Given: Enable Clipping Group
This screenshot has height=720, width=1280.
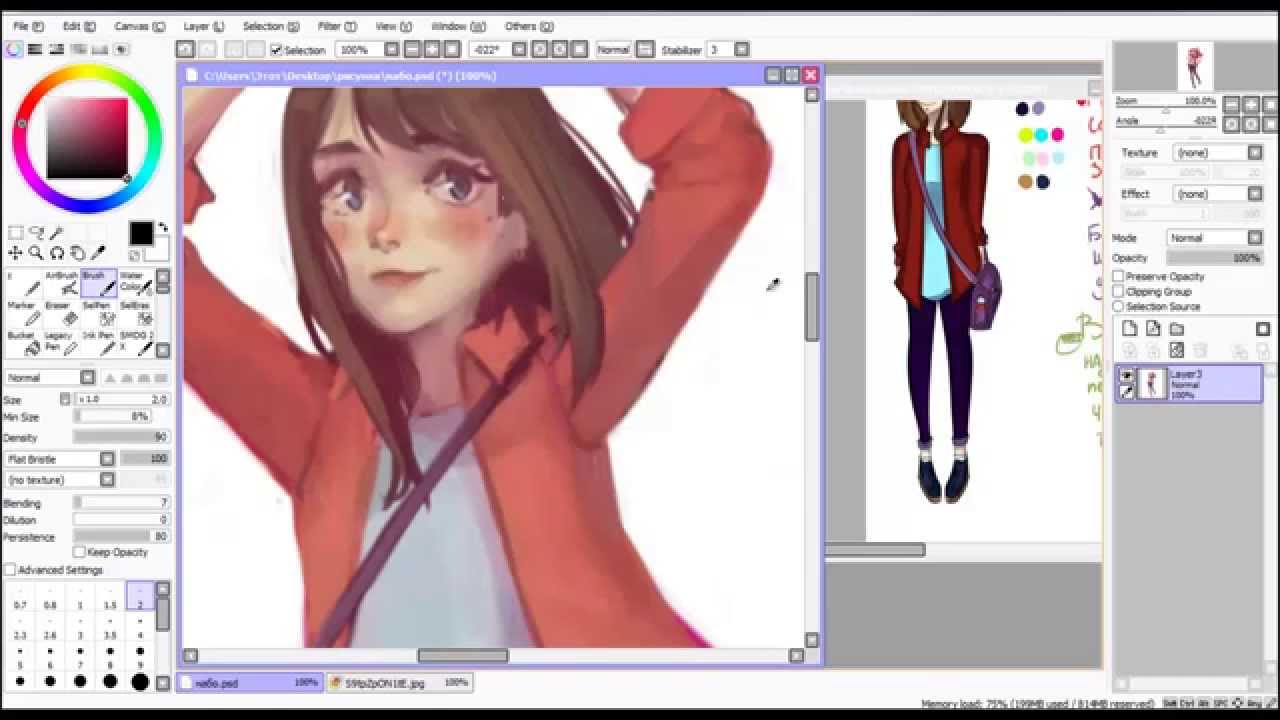Looking at the screenshot, I should click(1119, 291).
